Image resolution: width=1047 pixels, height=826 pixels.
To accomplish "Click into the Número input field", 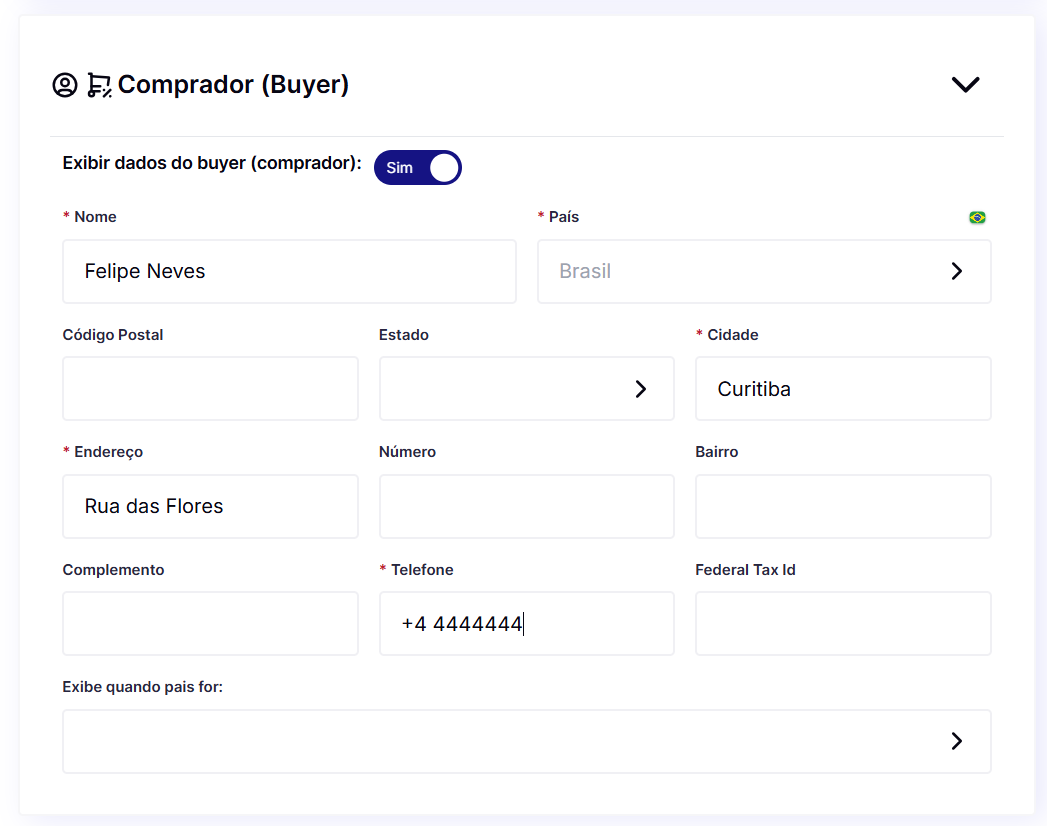I will pos(526,506).
